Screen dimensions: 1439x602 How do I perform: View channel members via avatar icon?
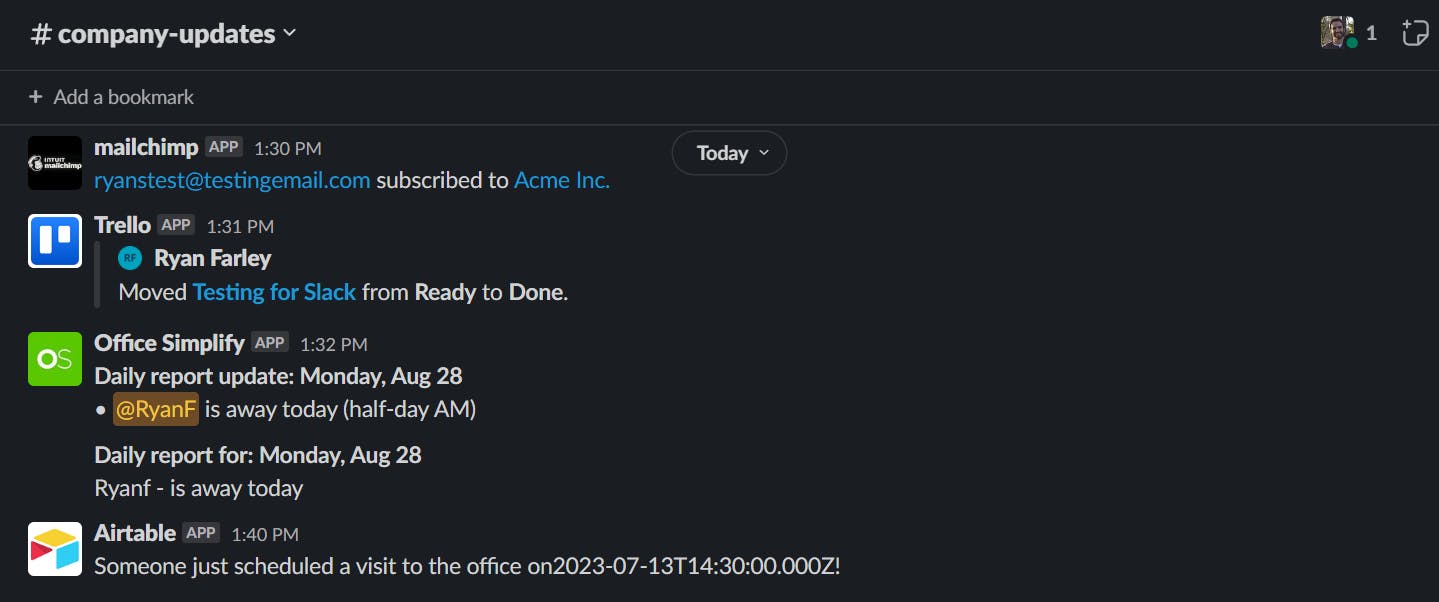(1337, 33)
